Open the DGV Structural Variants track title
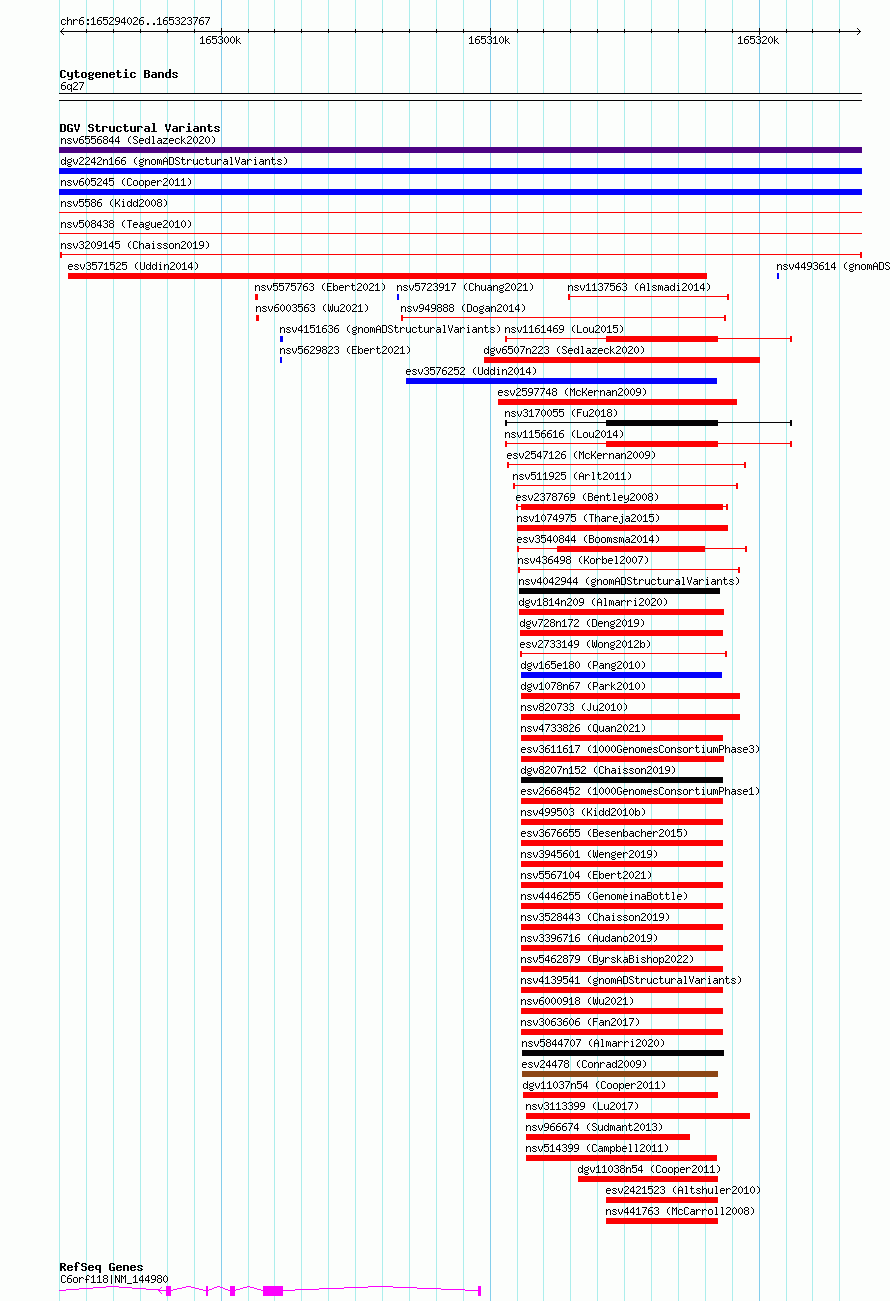 click(140, 128)
